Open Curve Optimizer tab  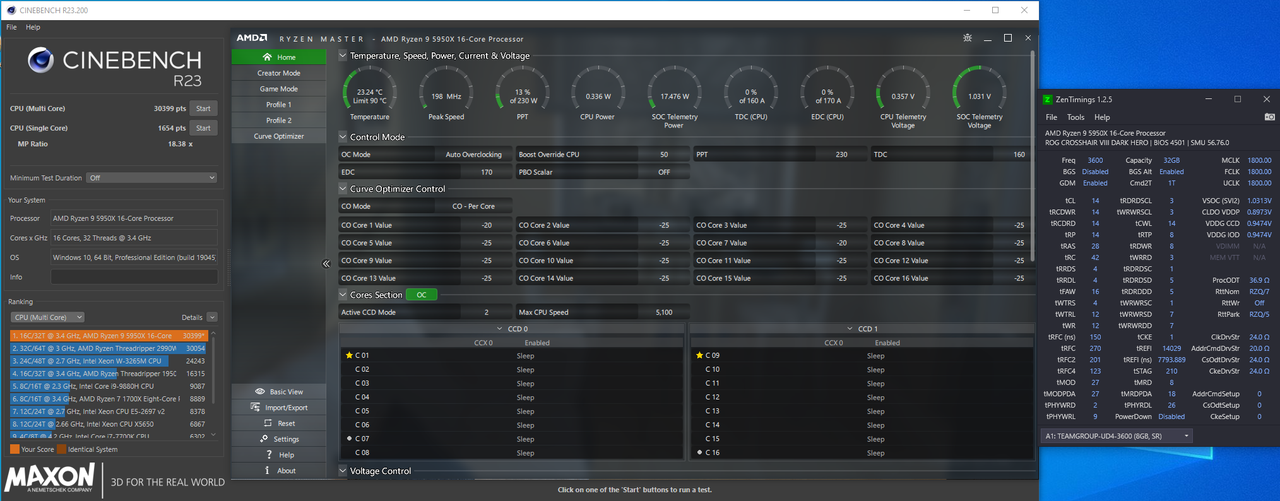tap(278, 136)
